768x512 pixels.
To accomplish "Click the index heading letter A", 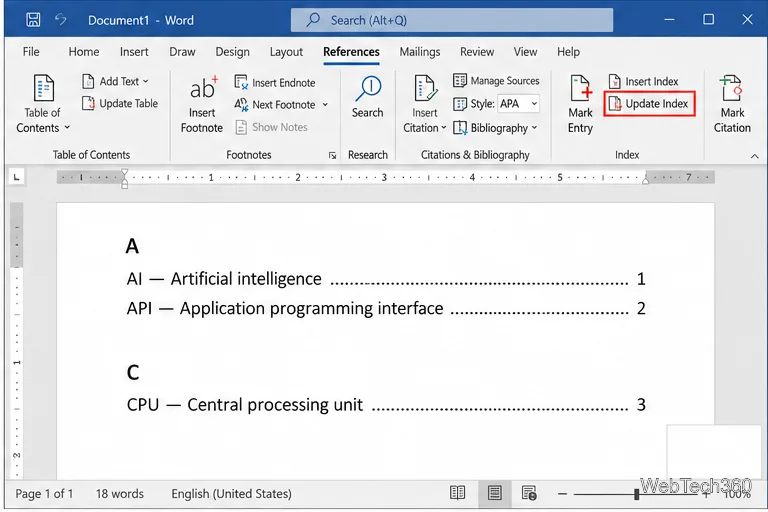I will pos(132,246).
